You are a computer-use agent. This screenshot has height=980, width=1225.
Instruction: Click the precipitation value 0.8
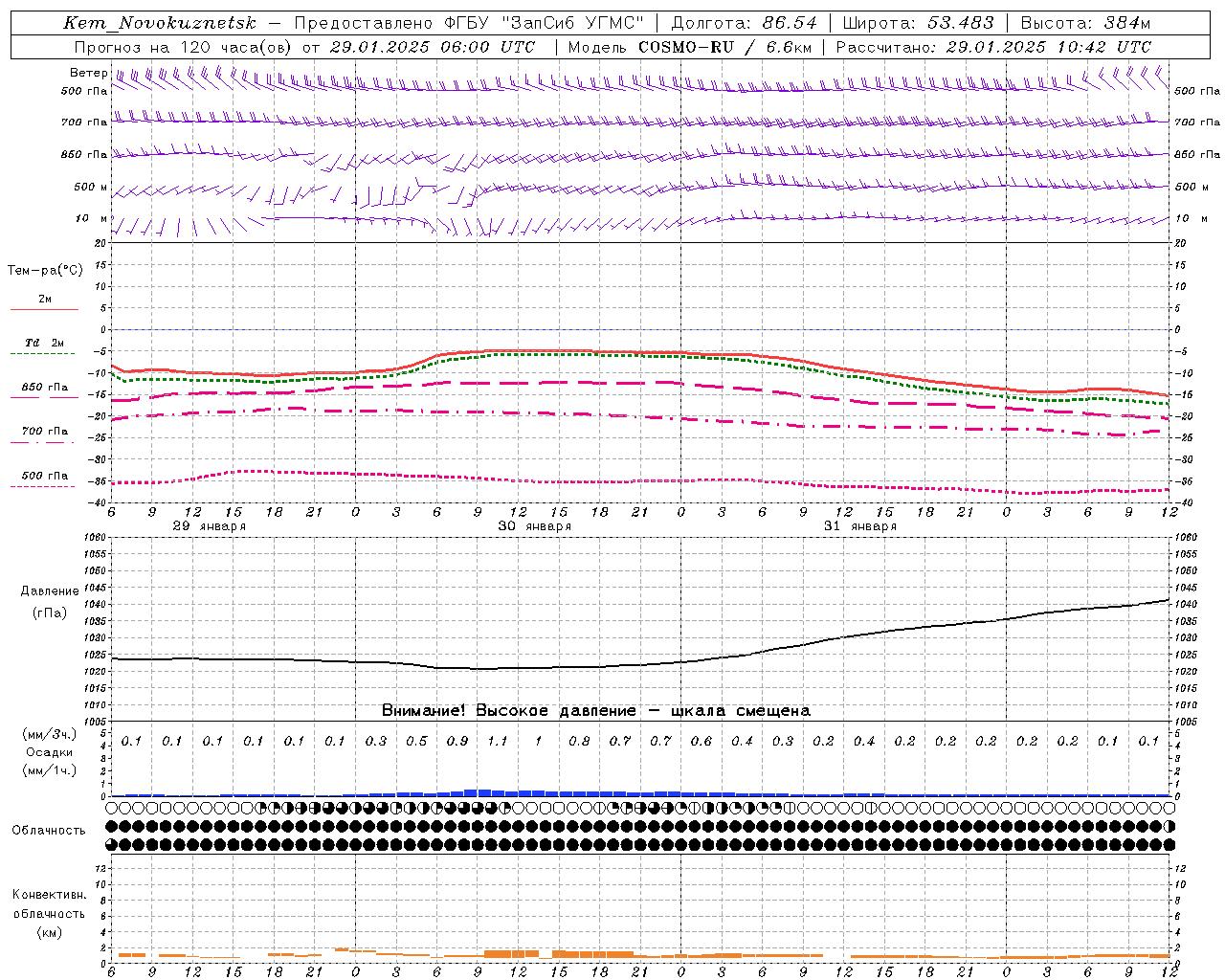pyautogui.click(x=579, y=742)
